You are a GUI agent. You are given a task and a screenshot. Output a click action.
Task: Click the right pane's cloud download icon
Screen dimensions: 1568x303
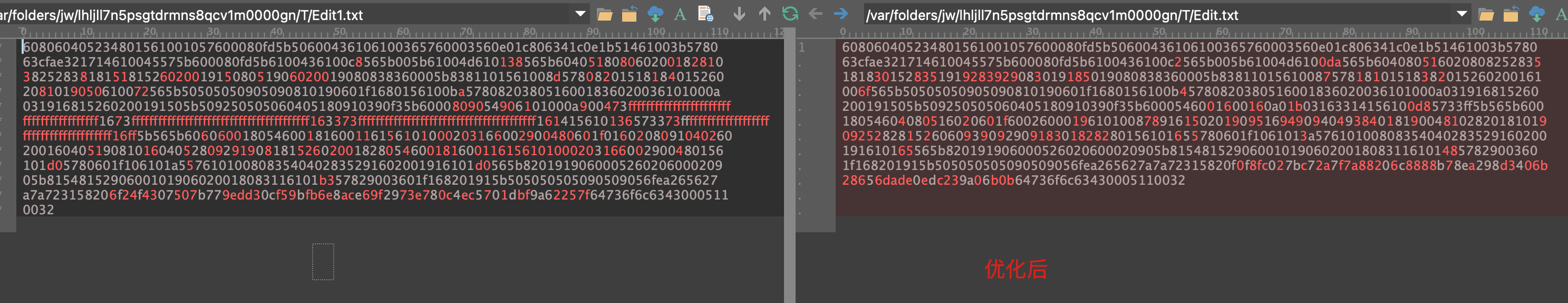(x=1536, y=15)
